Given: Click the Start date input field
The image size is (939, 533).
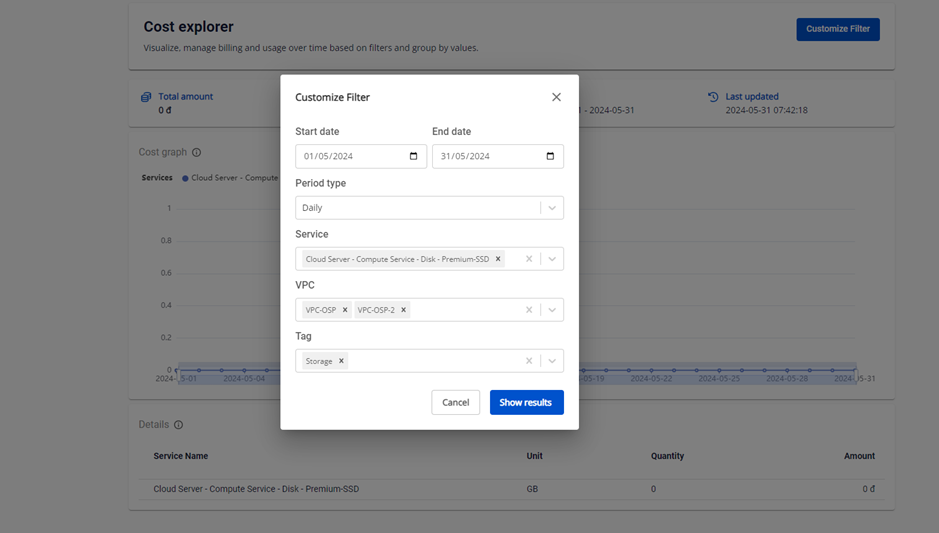Looking at the screenshot, I should [350, 156].
